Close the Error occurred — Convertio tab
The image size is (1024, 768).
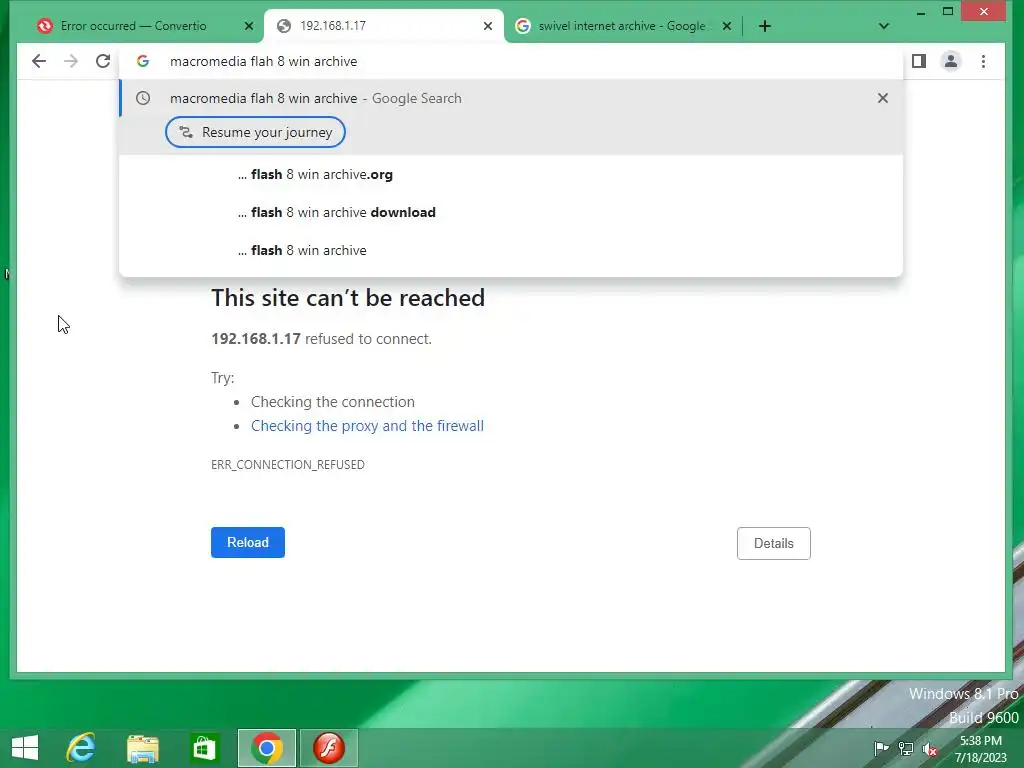point(249,26)
